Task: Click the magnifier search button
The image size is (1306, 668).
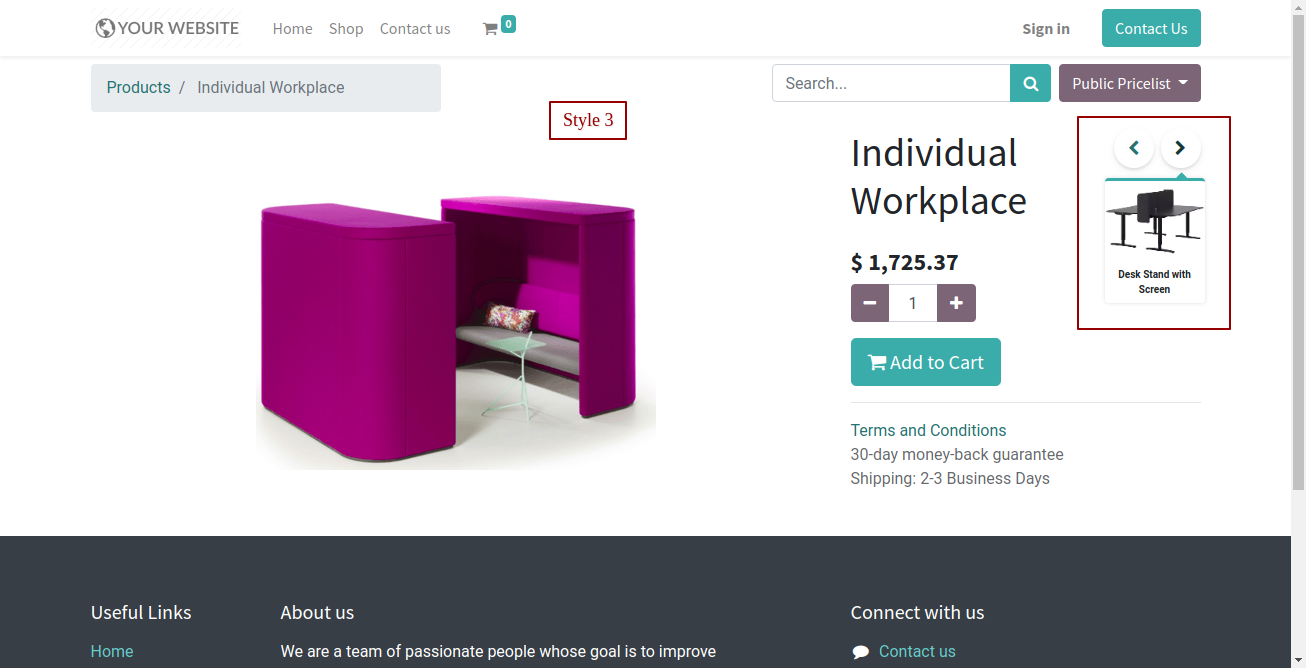Action: (1030, 83)
